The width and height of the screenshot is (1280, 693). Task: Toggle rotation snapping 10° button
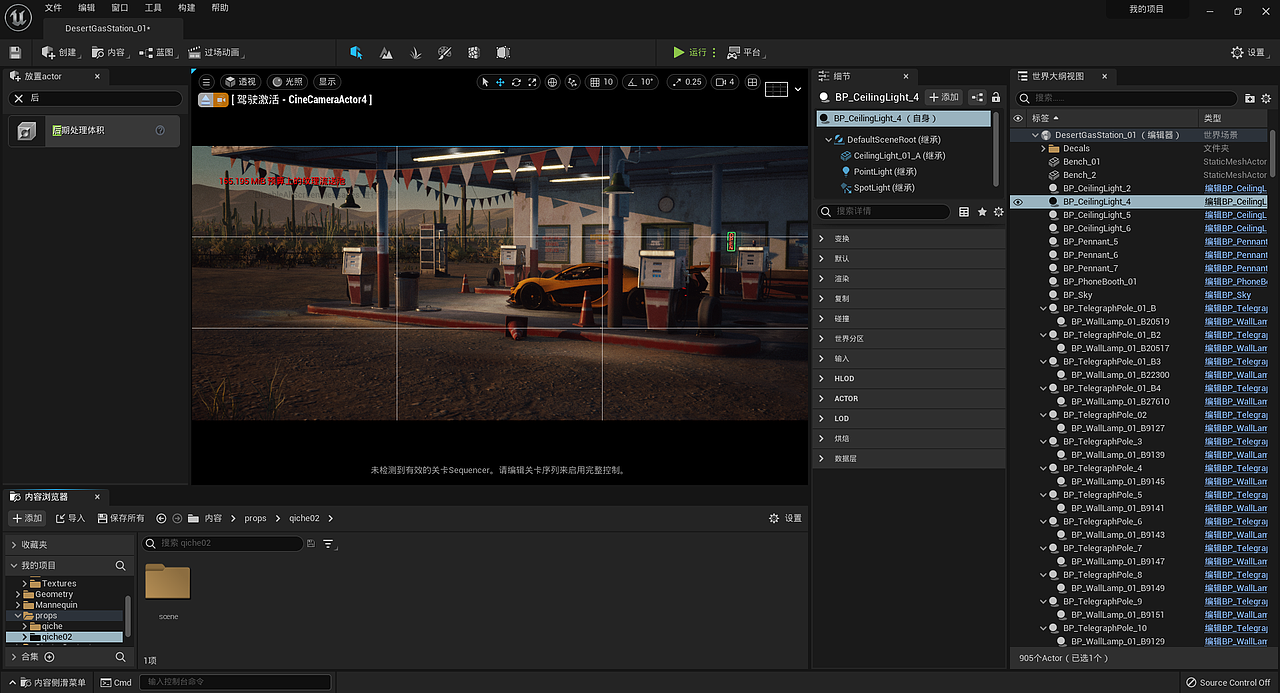(640, 82)
